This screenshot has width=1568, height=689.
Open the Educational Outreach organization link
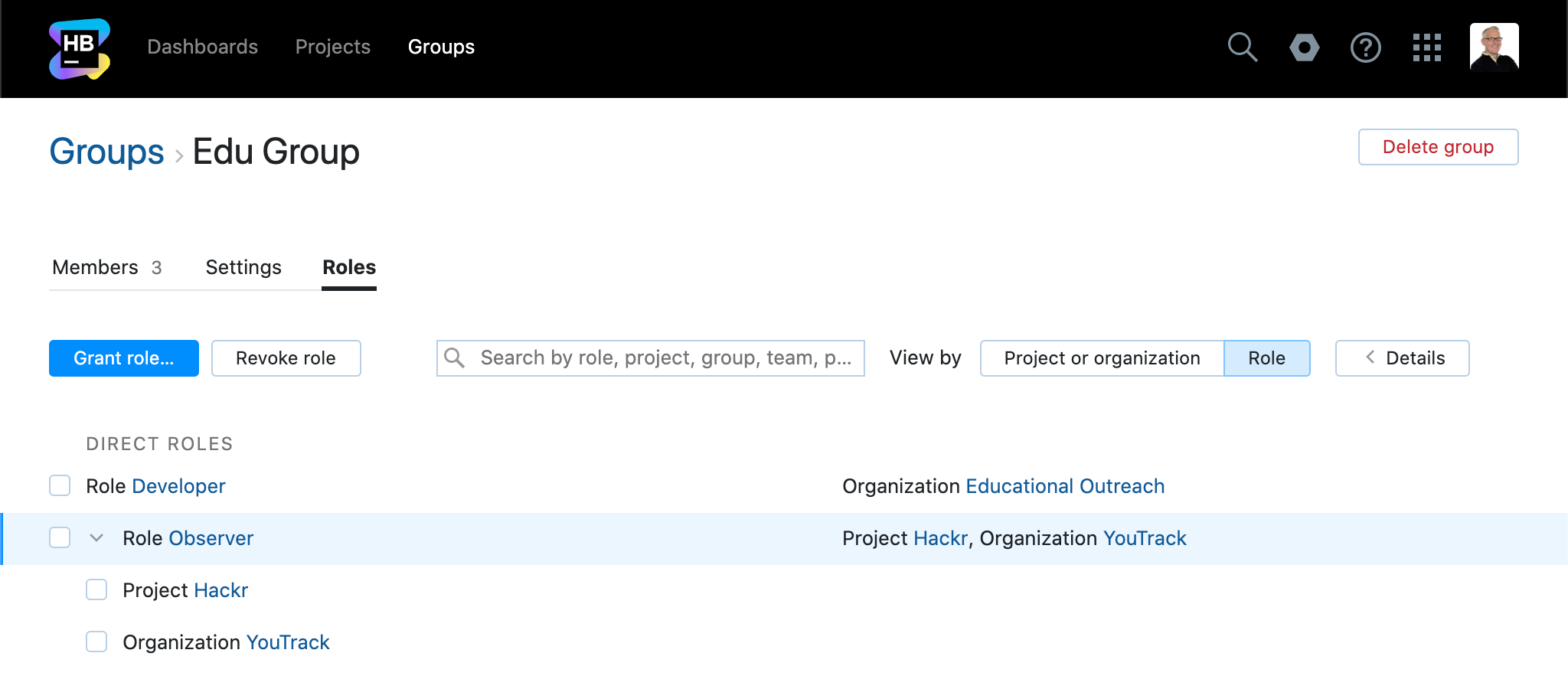point(1065,486)
